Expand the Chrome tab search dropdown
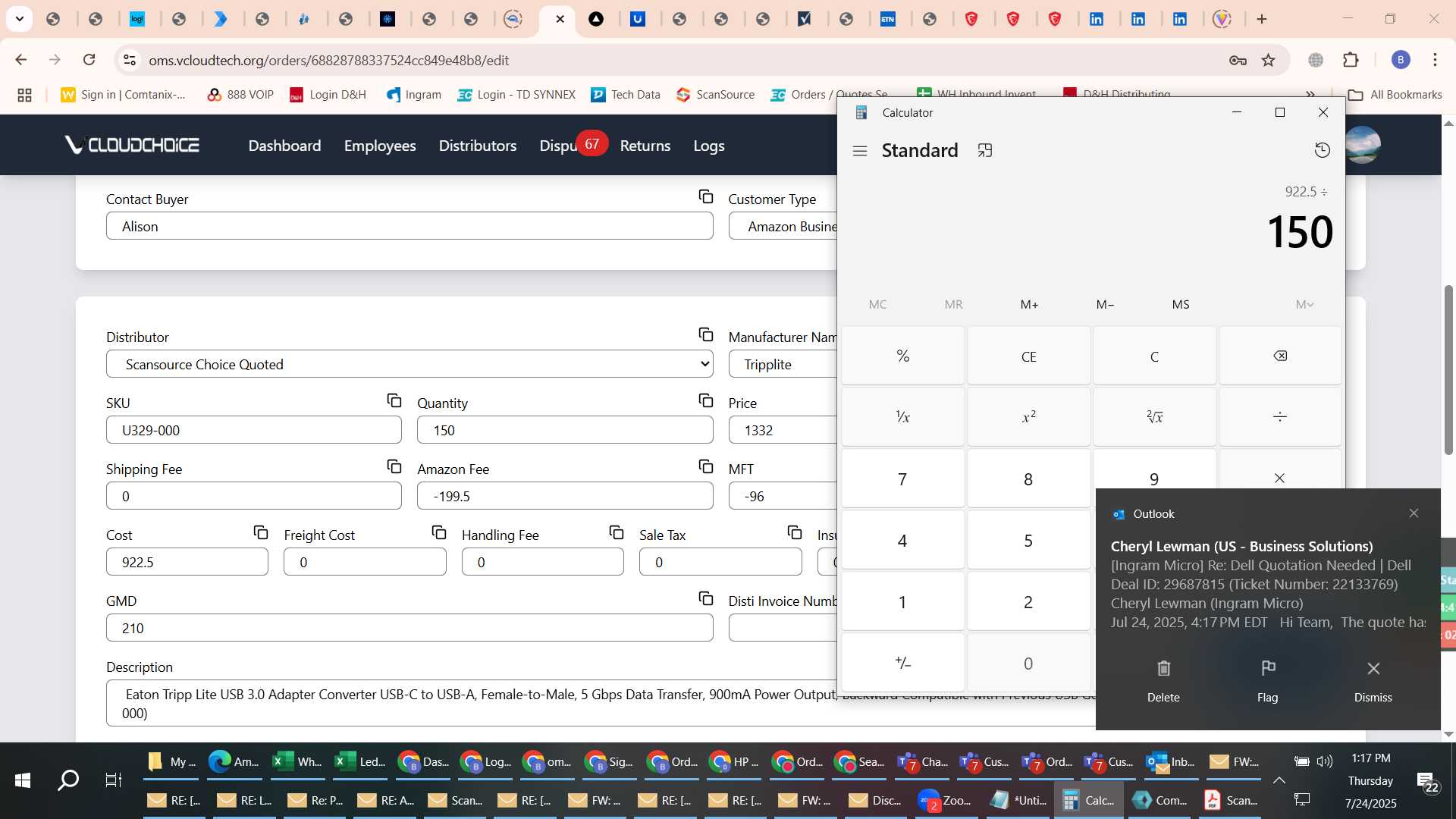 [19, 19]
